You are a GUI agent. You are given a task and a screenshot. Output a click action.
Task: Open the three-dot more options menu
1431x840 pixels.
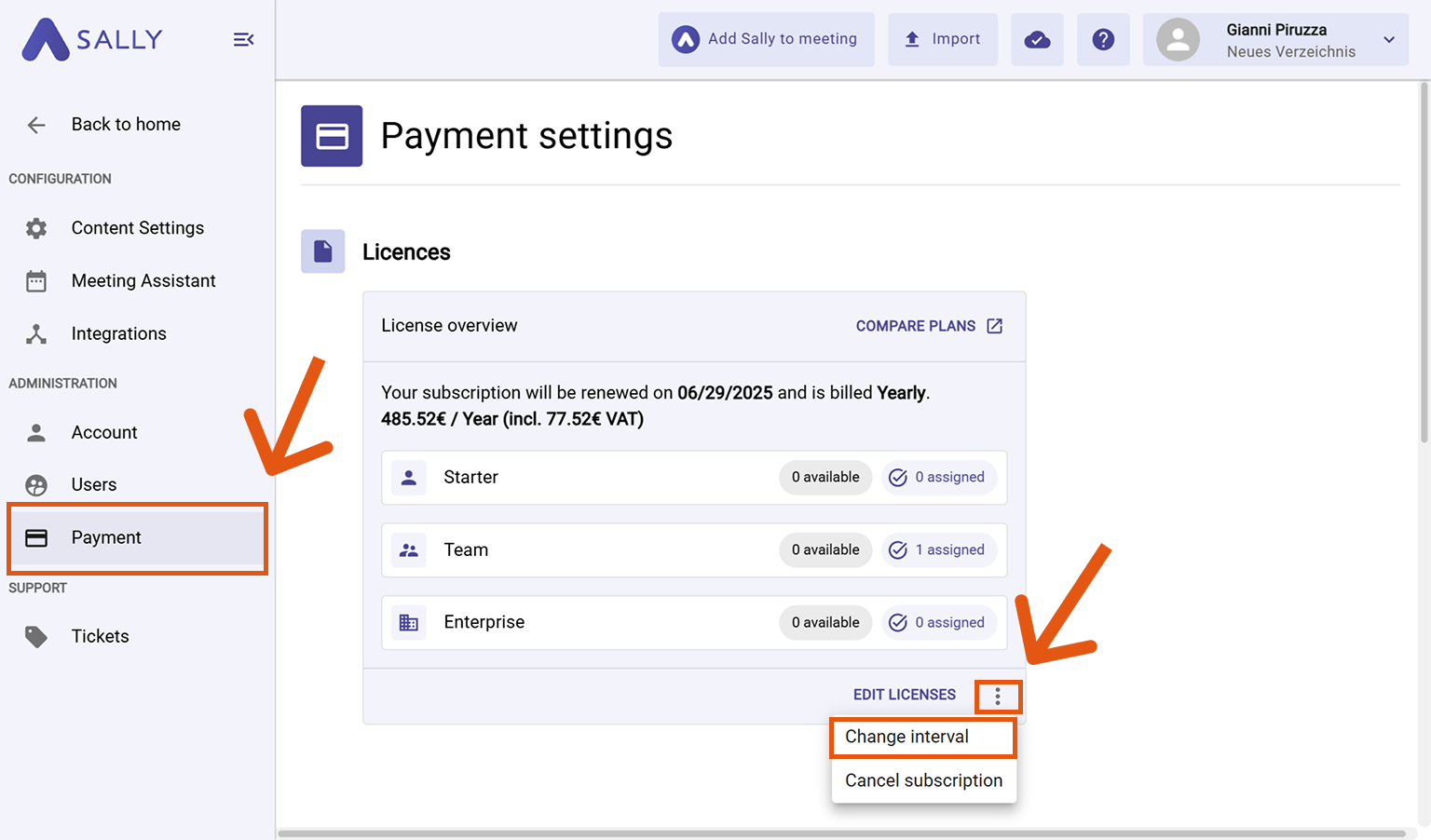click(x=998, y=697)
